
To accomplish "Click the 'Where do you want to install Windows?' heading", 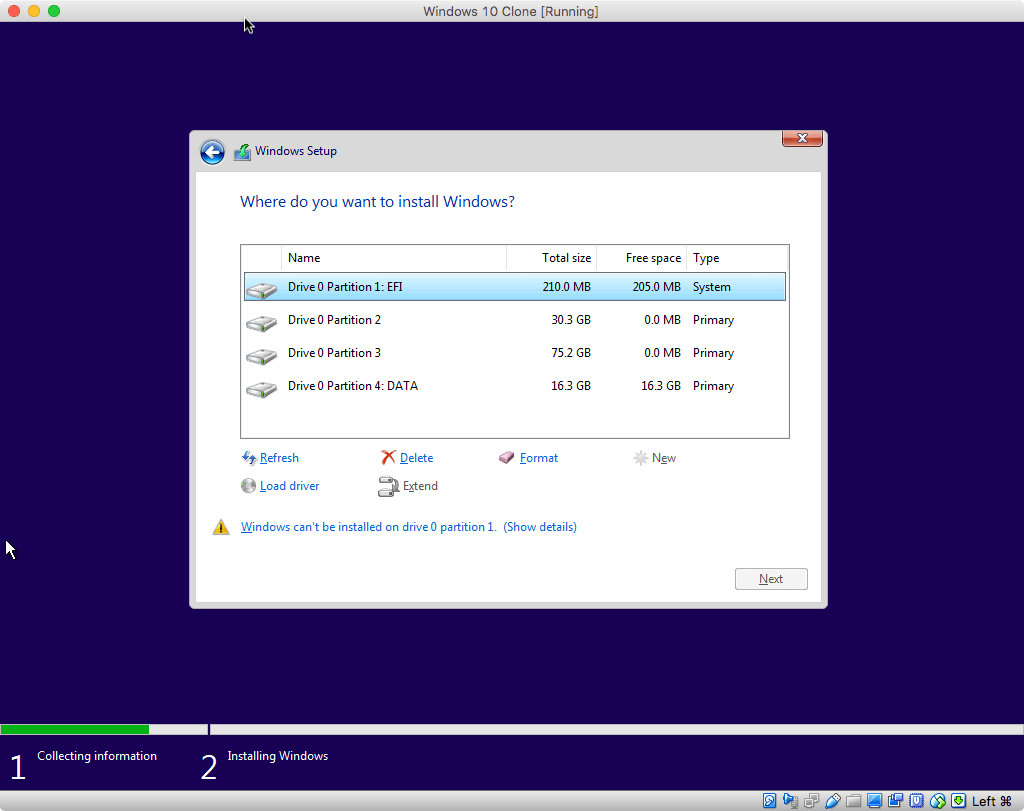I will tap(377, 202).
